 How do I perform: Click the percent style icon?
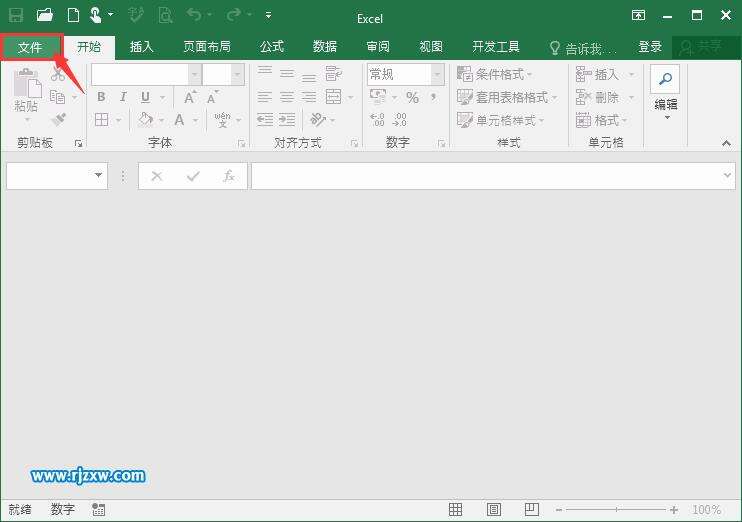tap(412, 98)
